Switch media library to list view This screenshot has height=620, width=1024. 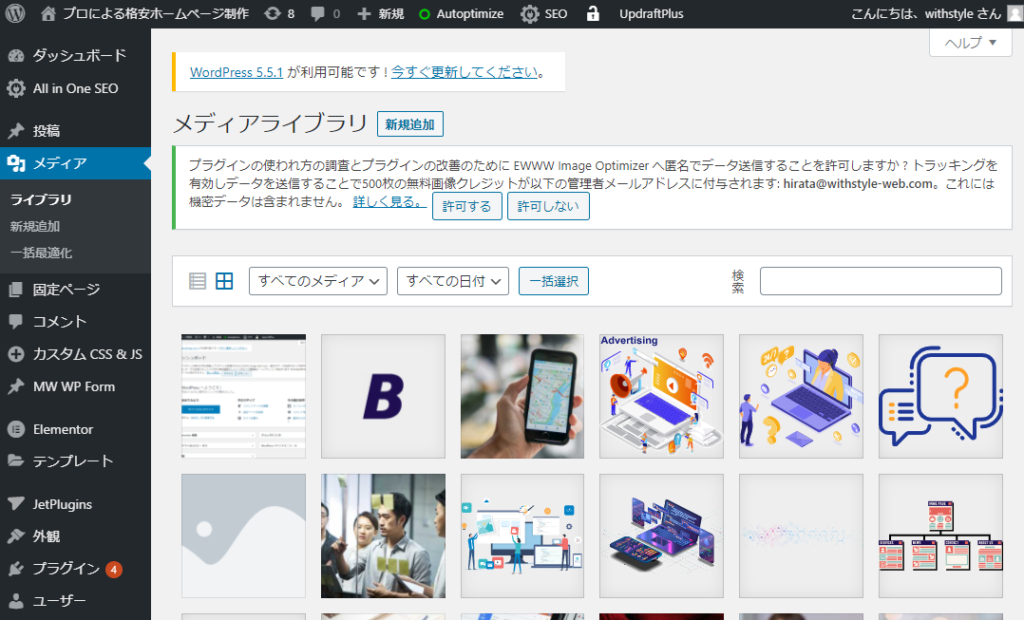(197, 281)
